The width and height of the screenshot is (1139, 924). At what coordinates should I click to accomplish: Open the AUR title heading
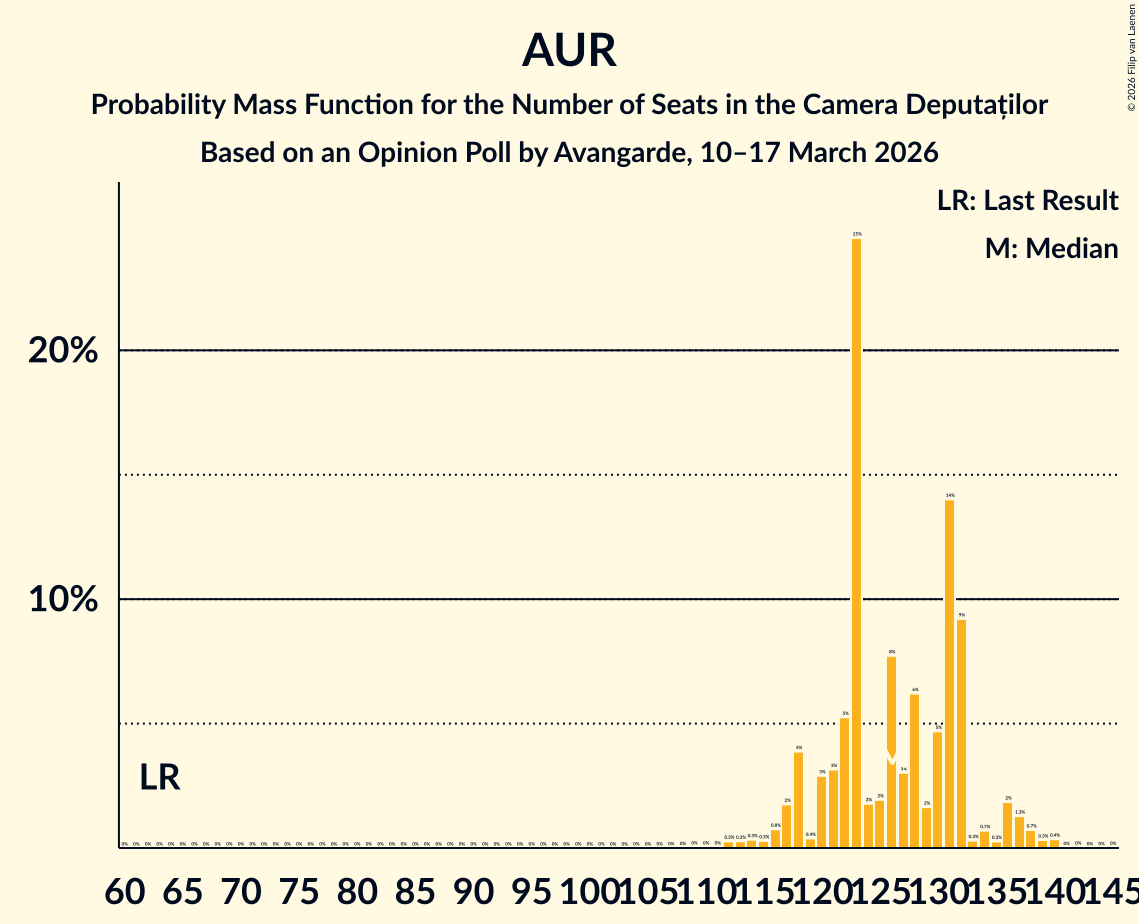[570, 50]
